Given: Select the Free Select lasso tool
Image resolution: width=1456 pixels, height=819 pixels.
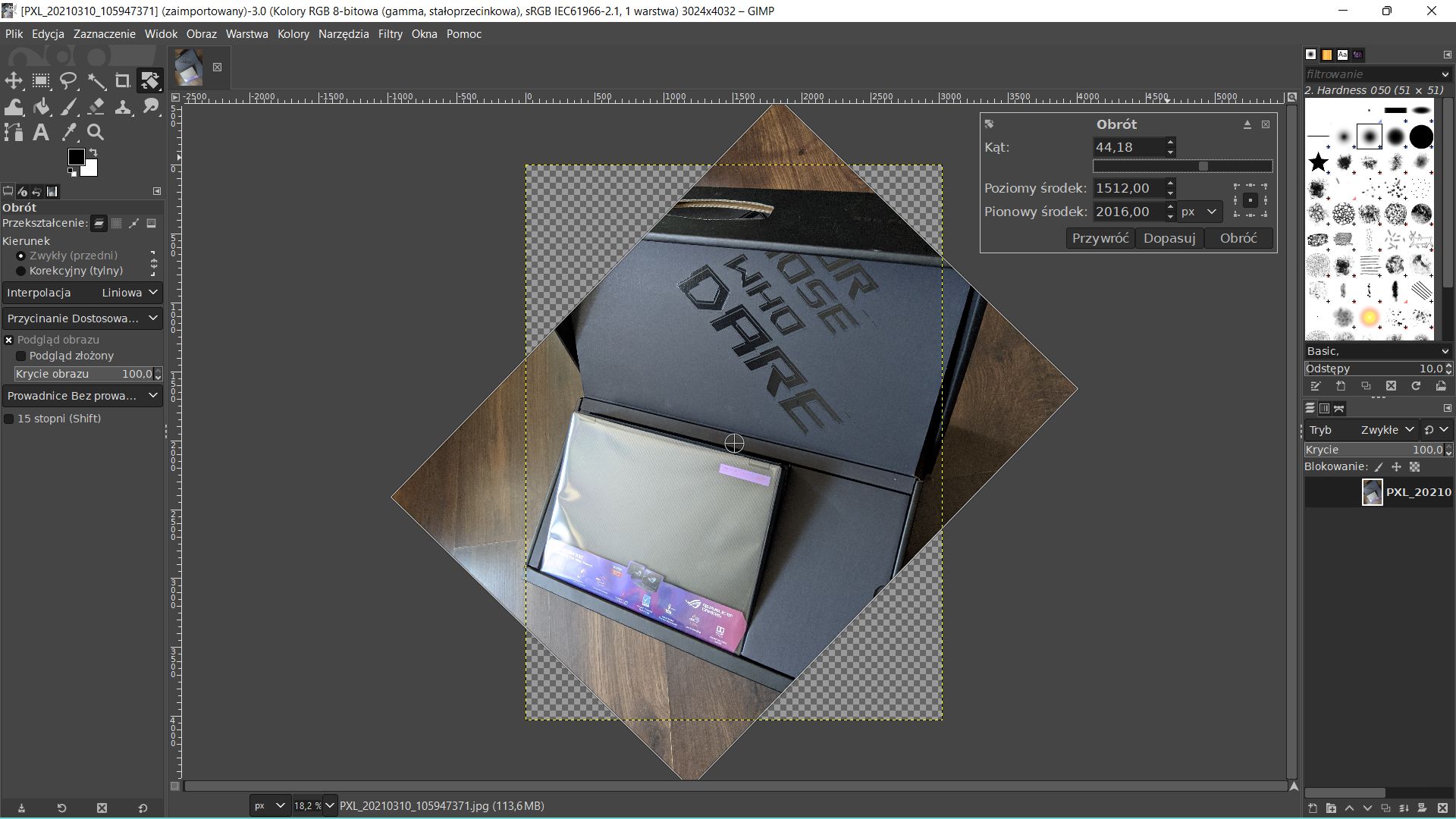Looking at the screenshot, I should tap(69, 80).
